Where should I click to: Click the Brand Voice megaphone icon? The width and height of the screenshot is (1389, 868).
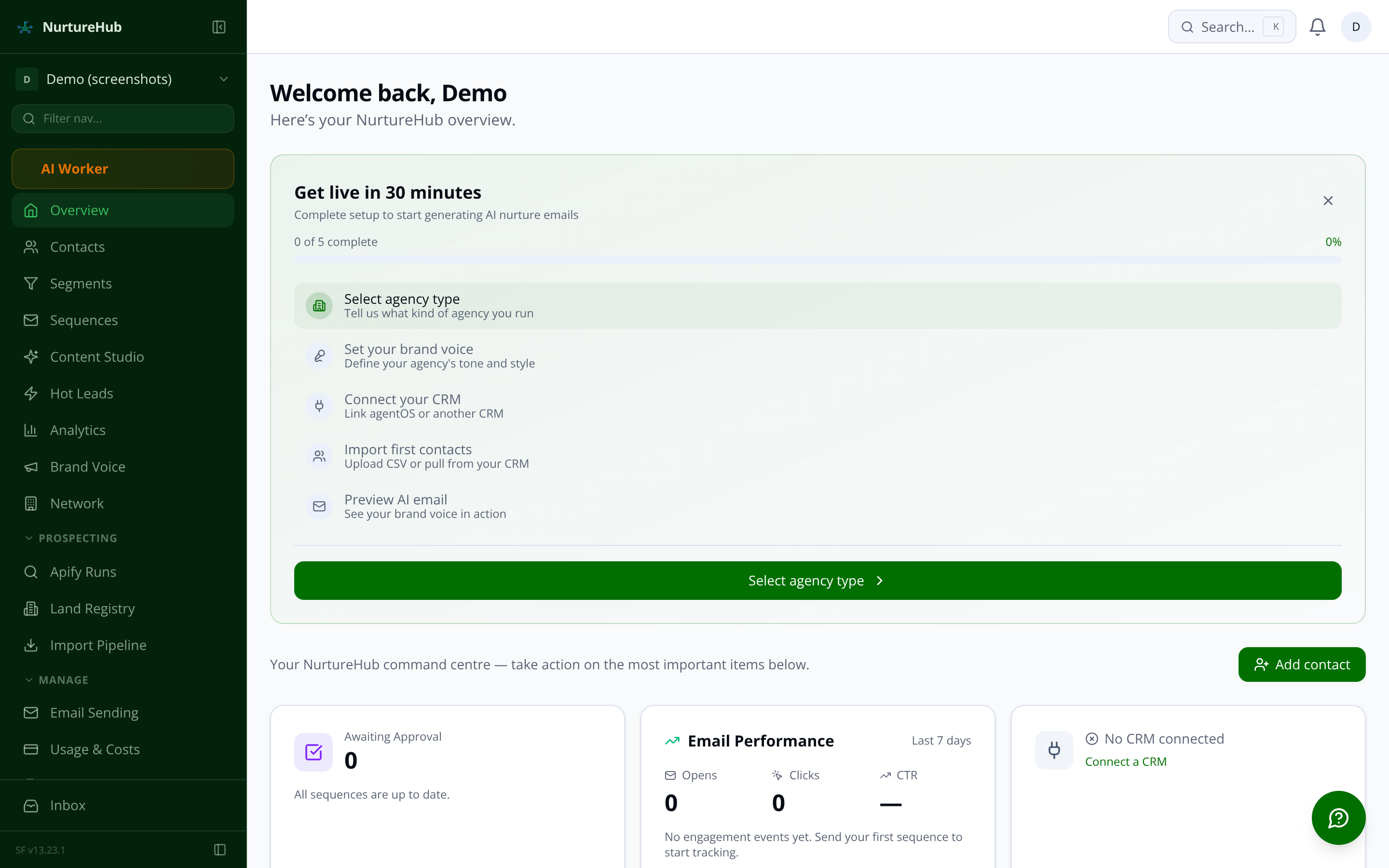pos(31,467)
